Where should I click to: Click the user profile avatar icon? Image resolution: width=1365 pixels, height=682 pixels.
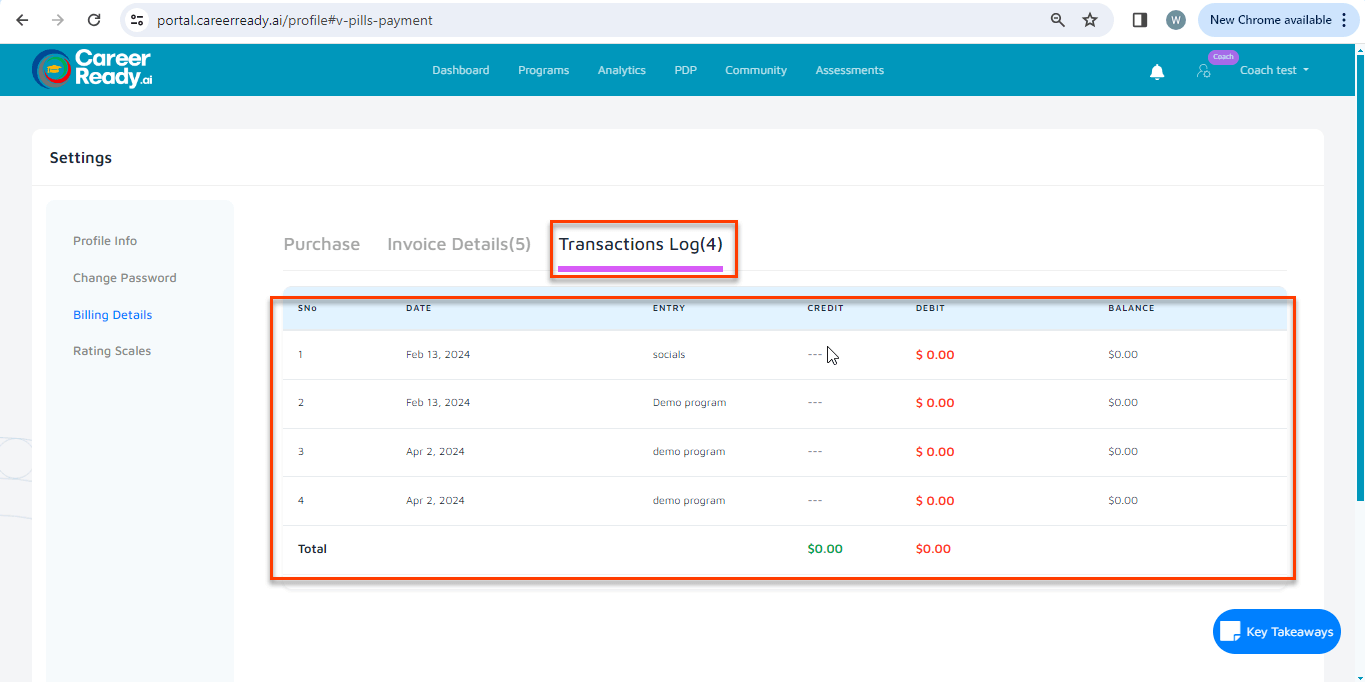tap(1204, 71)
